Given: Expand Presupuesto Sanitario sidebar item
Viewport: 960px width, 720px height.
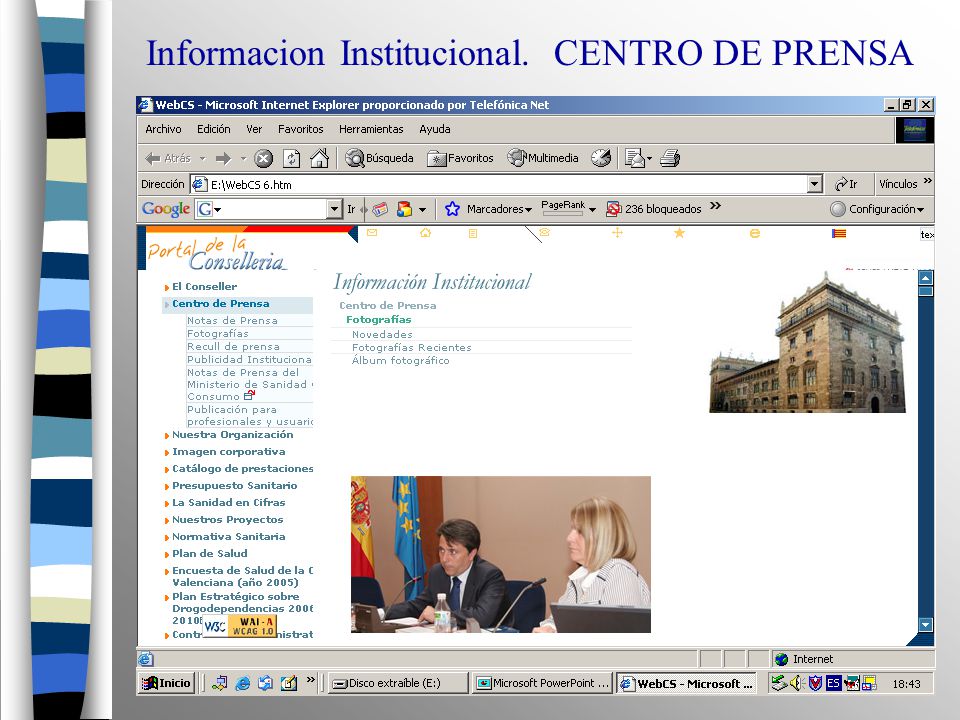Looking at the screenshot, I should click(234, 486).
